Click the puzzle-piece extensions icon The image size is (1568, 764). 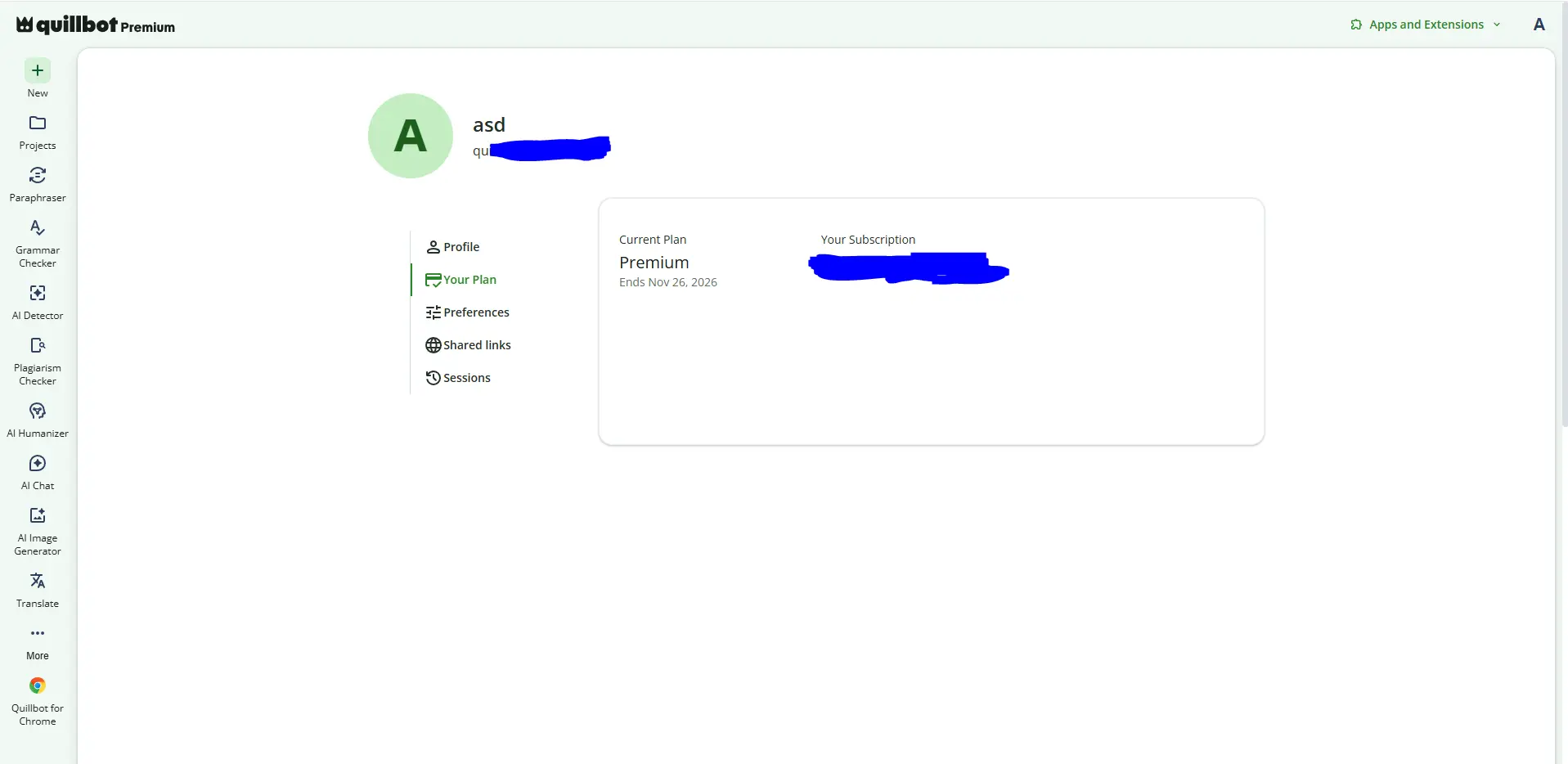(1356, 25)
